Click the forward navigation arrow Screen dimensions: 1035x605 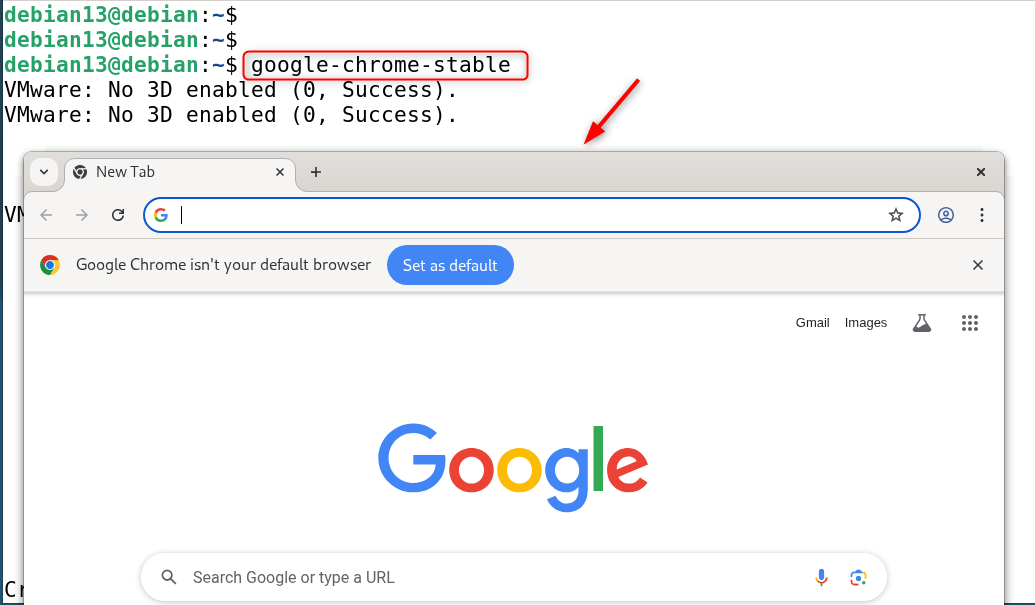pyautogui.click(x=82, y=215)
